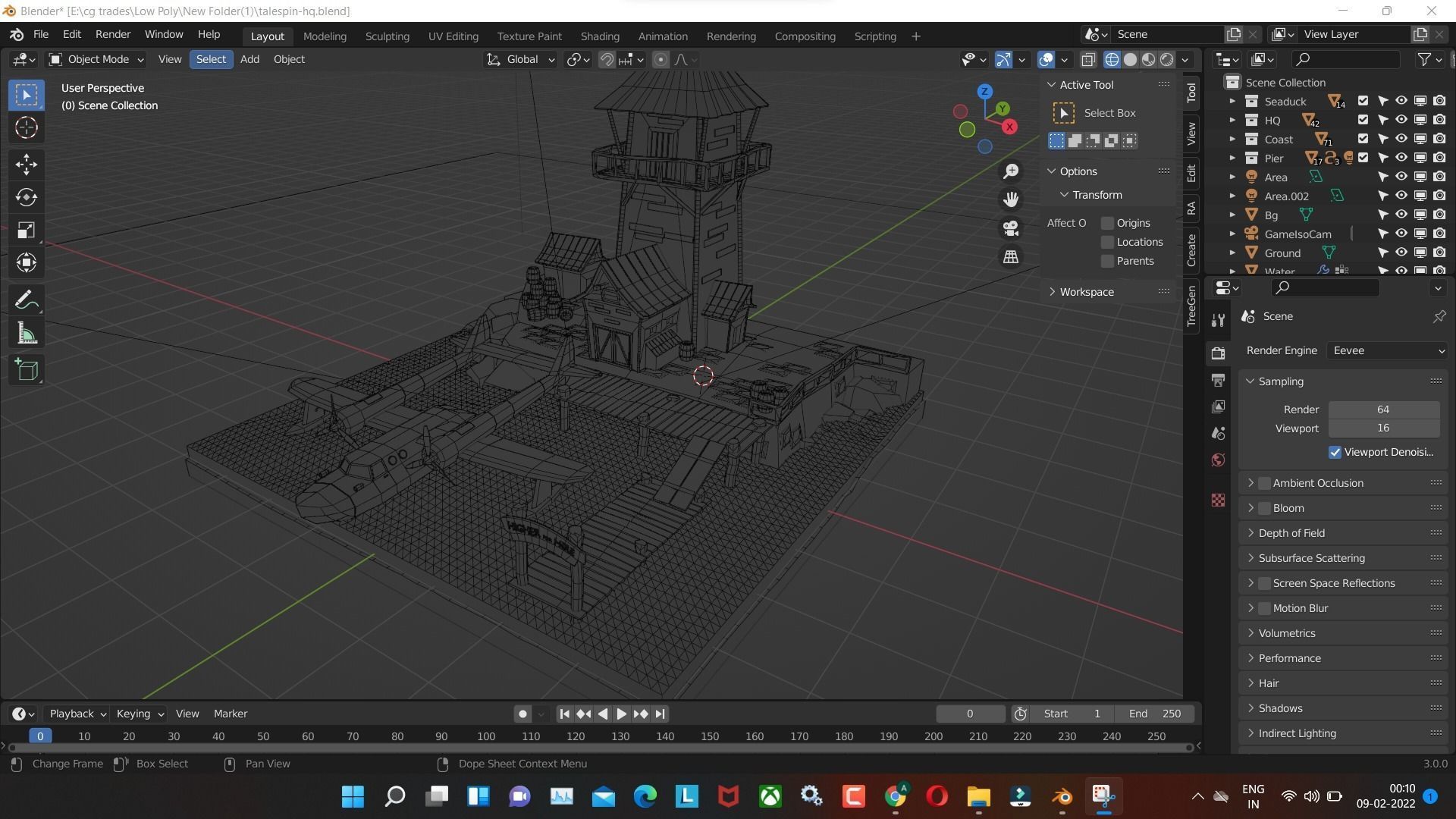Image resolution: width=1456 pixels, height=819 pixels.
Task: Toggle the camera view icon
Action: (x=1011, y=228)
